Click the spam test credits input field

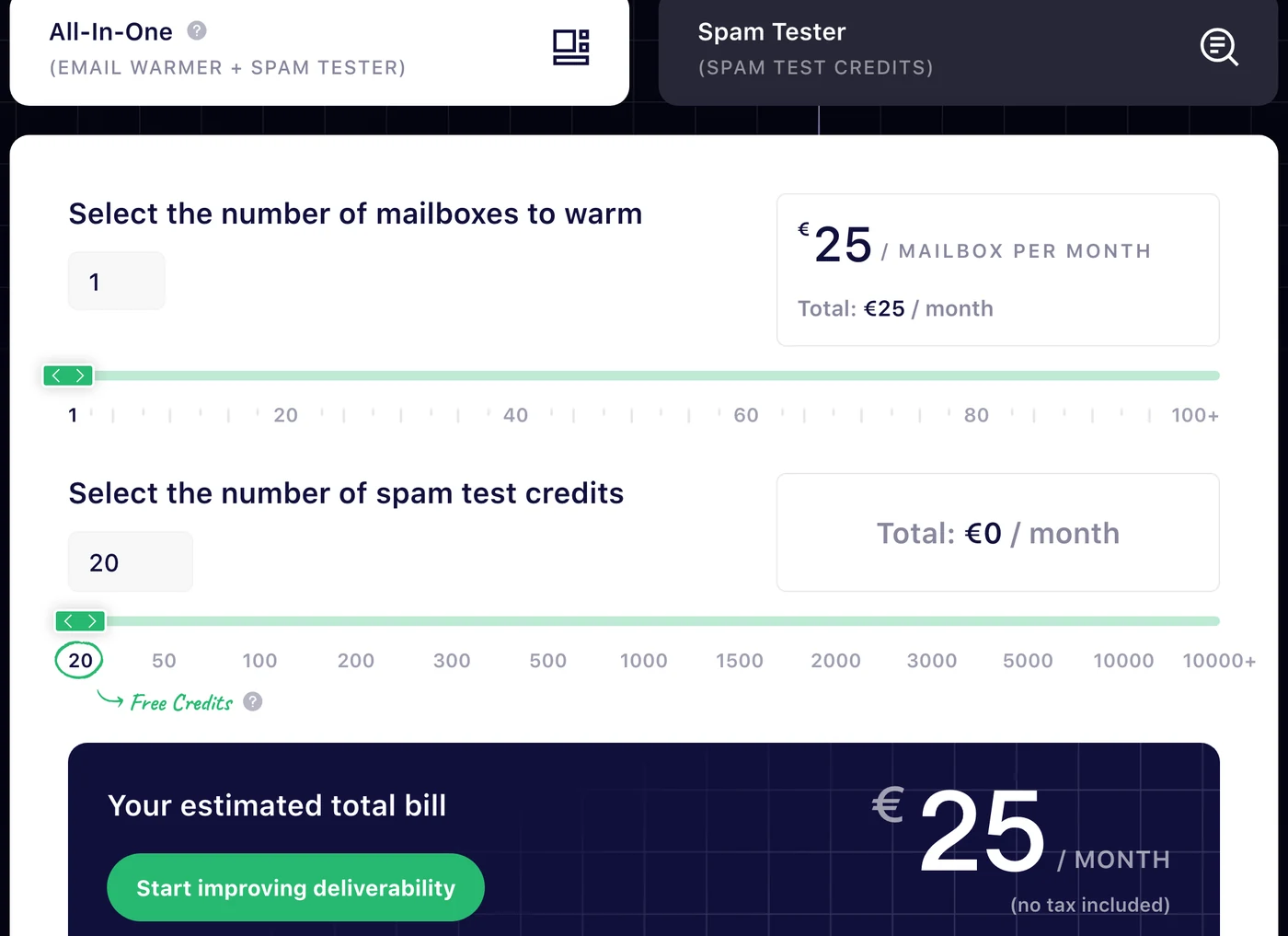point(131,561)
